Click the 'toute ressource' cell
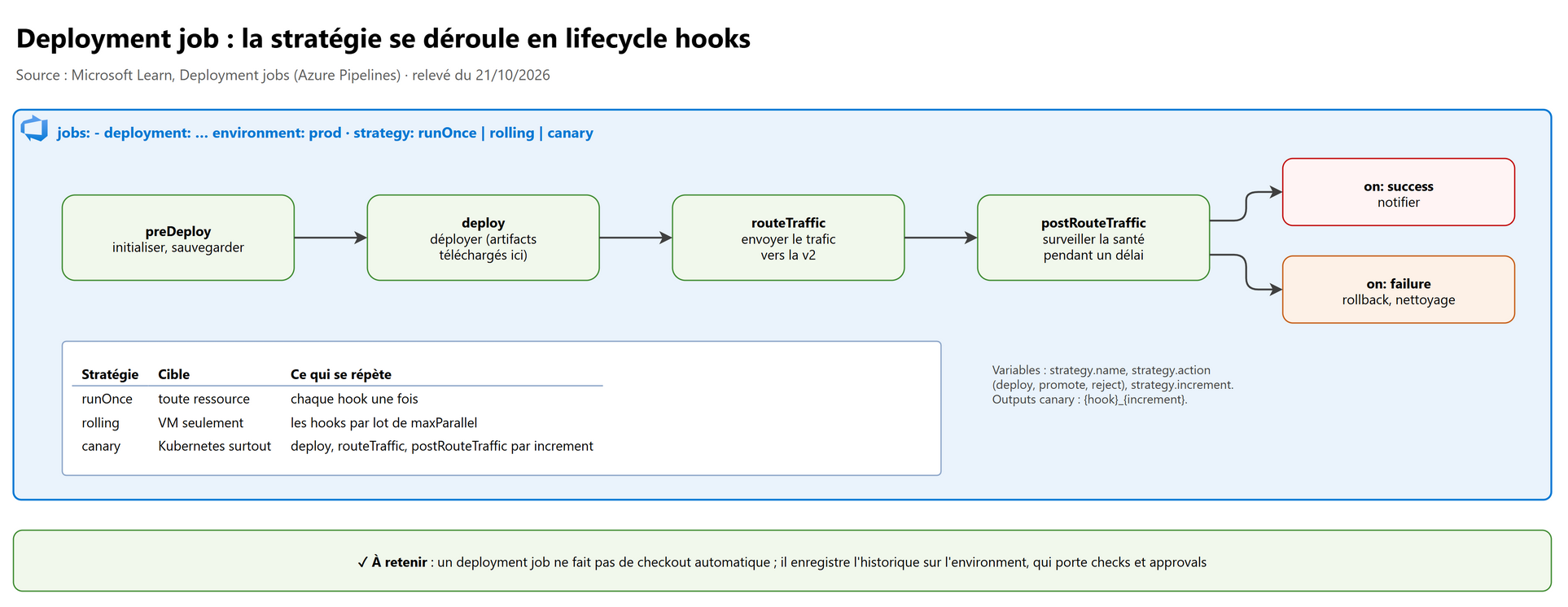The image size is (1568, 607). point(204,399)
